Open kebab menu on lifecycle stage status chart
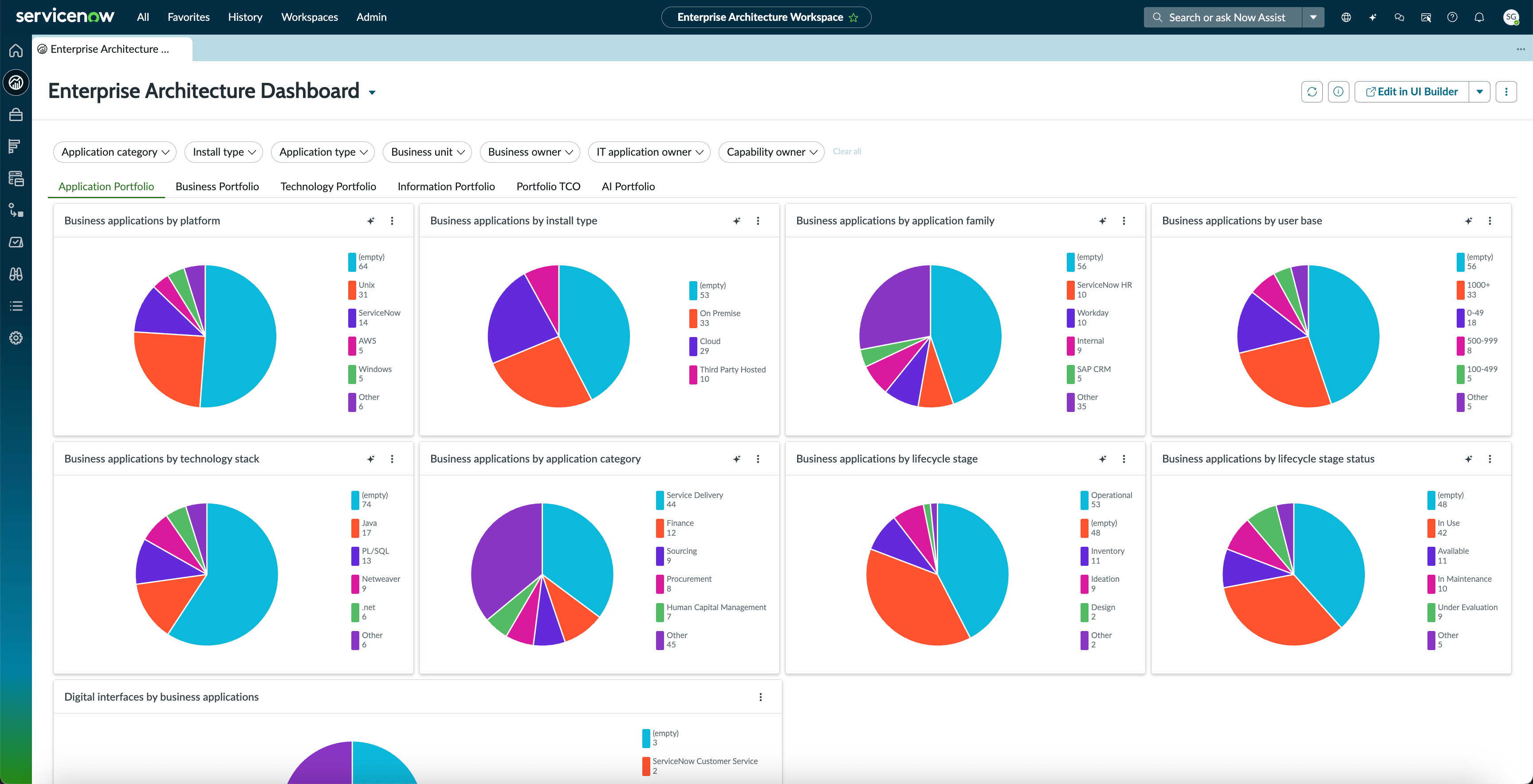Image resolution: width=1533 pixels, height=784 pixels. (x=1490, y=459)
